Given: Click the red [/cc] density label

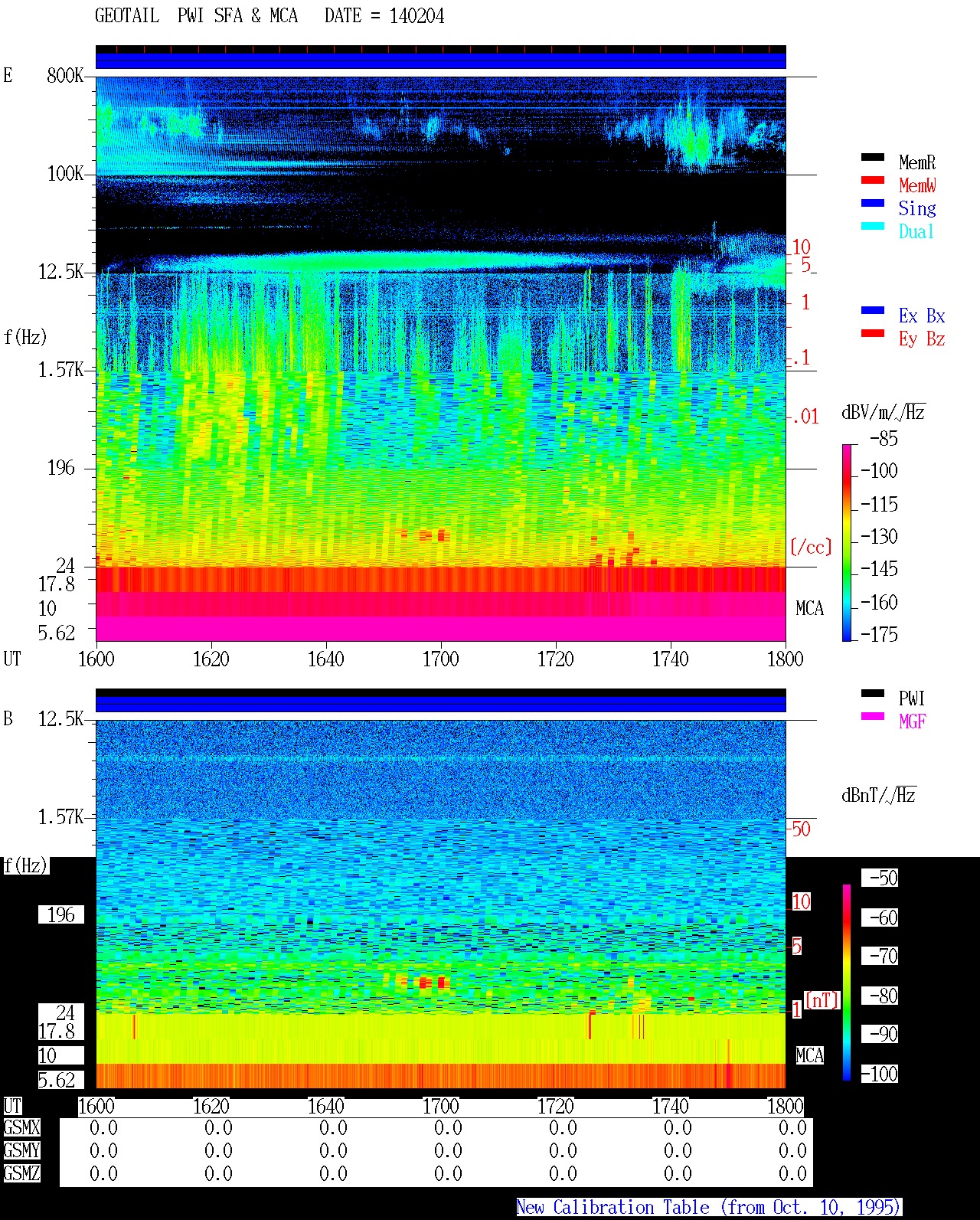Looking at the screenshot, I should [x=811, y=547].
